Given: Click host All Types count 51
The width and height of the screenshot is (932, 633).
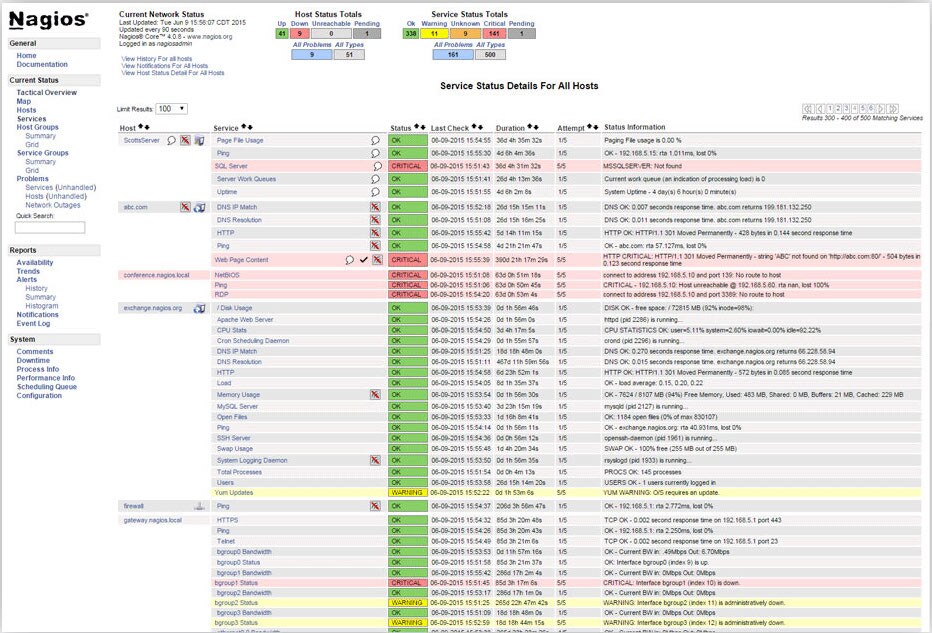Looking at the screenshot, I should coord(349,55).
